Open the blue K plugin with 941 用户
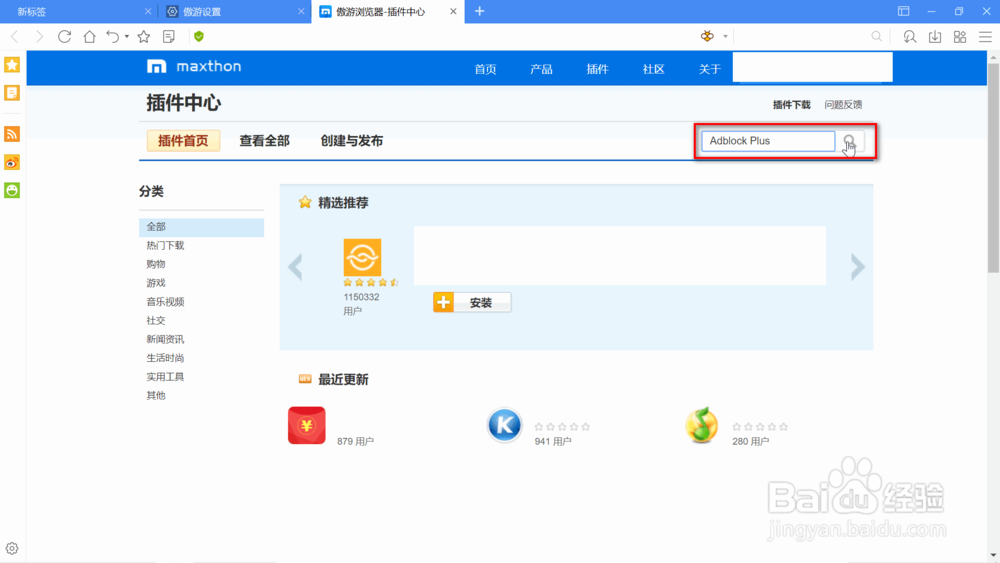The height and width of the screenshot is (563, 1000). [x=504, y=425]
